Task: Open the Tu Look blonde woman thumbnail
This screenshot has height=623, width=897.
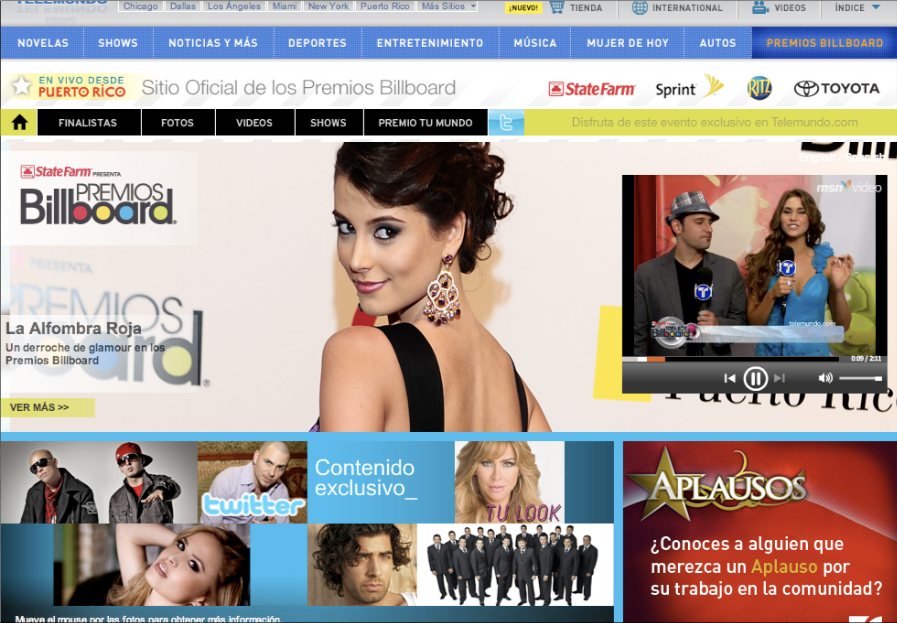Action: (509, 482)
